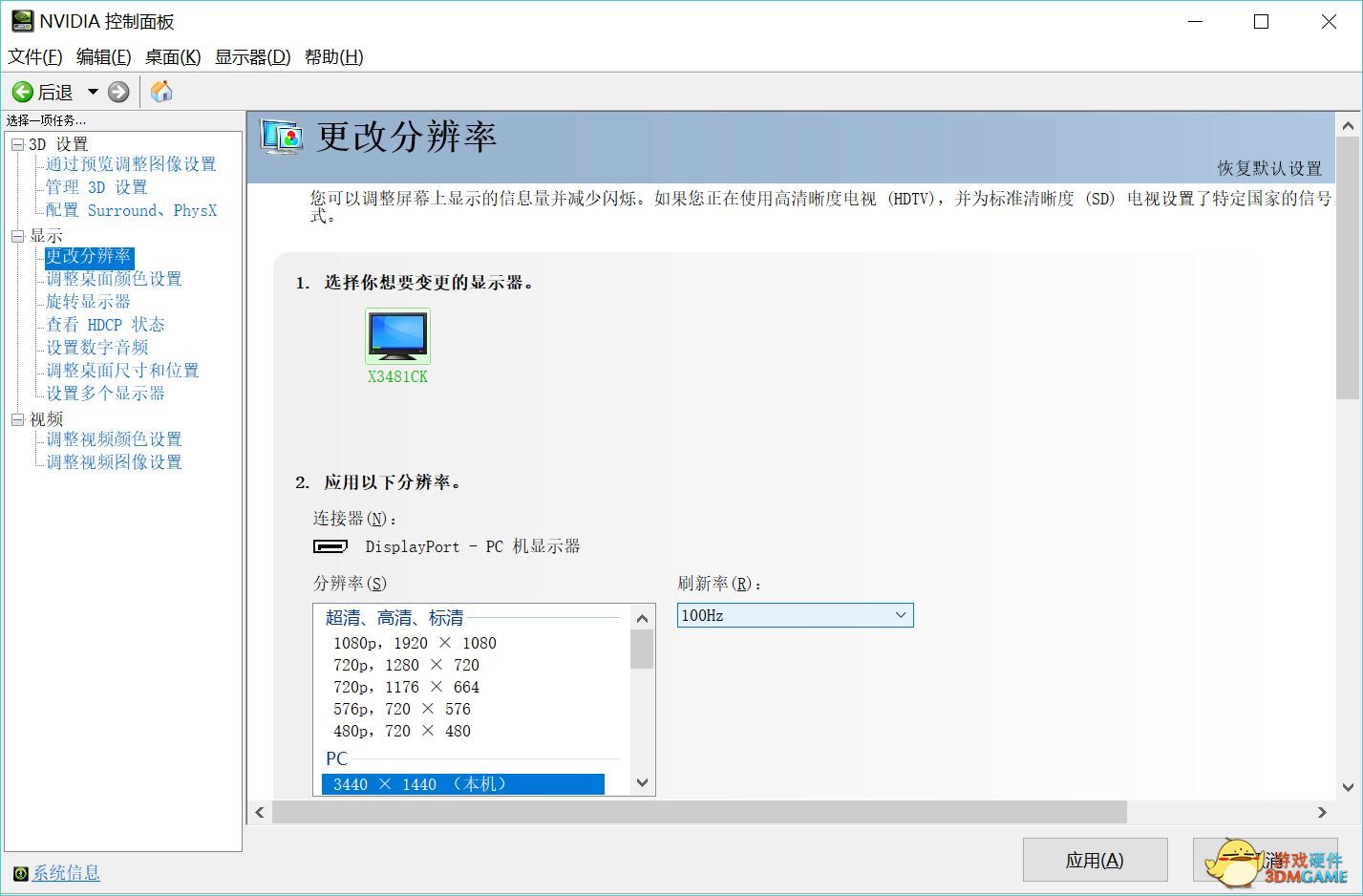Open the 文件(F) menu
The width and height of the screenshot is (1363, 896).
coord(35,57)
